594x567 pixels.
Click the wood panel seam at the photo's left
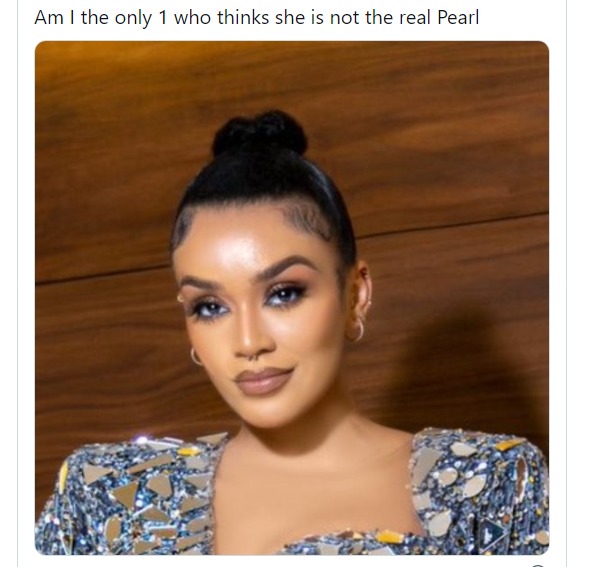[x=102, y=275]
